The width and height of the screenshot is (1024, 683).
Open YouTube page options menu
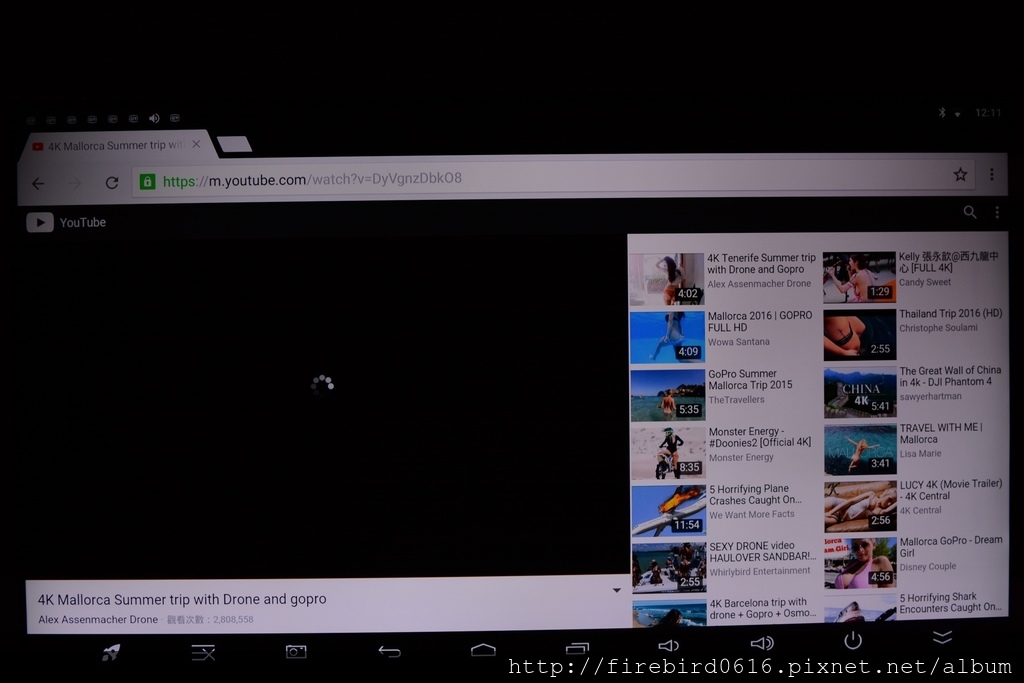click(997, 212)
